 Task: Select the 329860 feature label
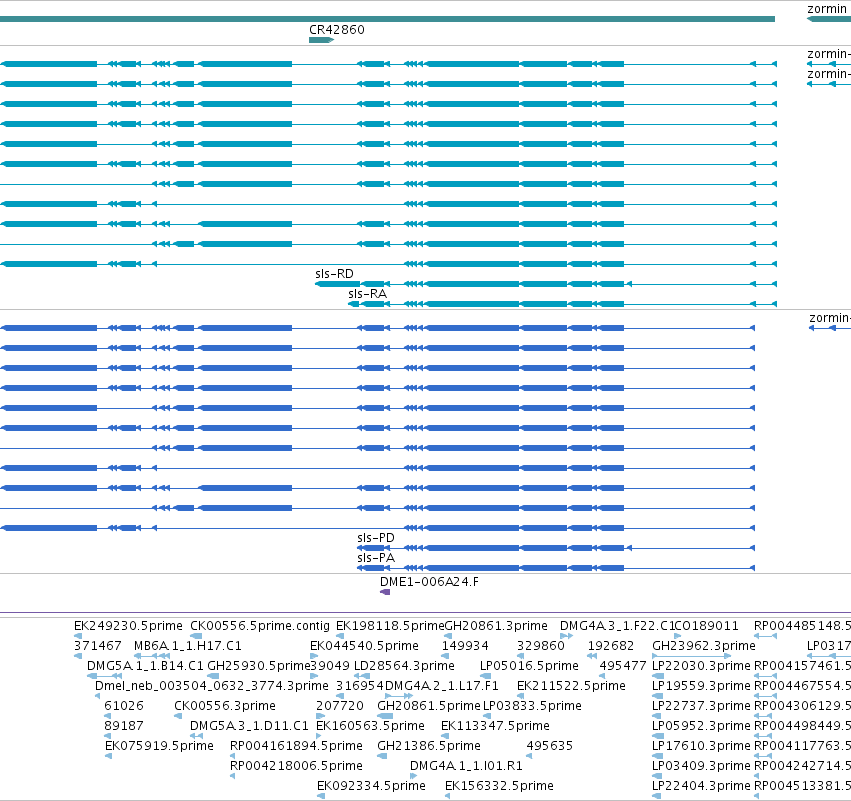pos(541,646)
